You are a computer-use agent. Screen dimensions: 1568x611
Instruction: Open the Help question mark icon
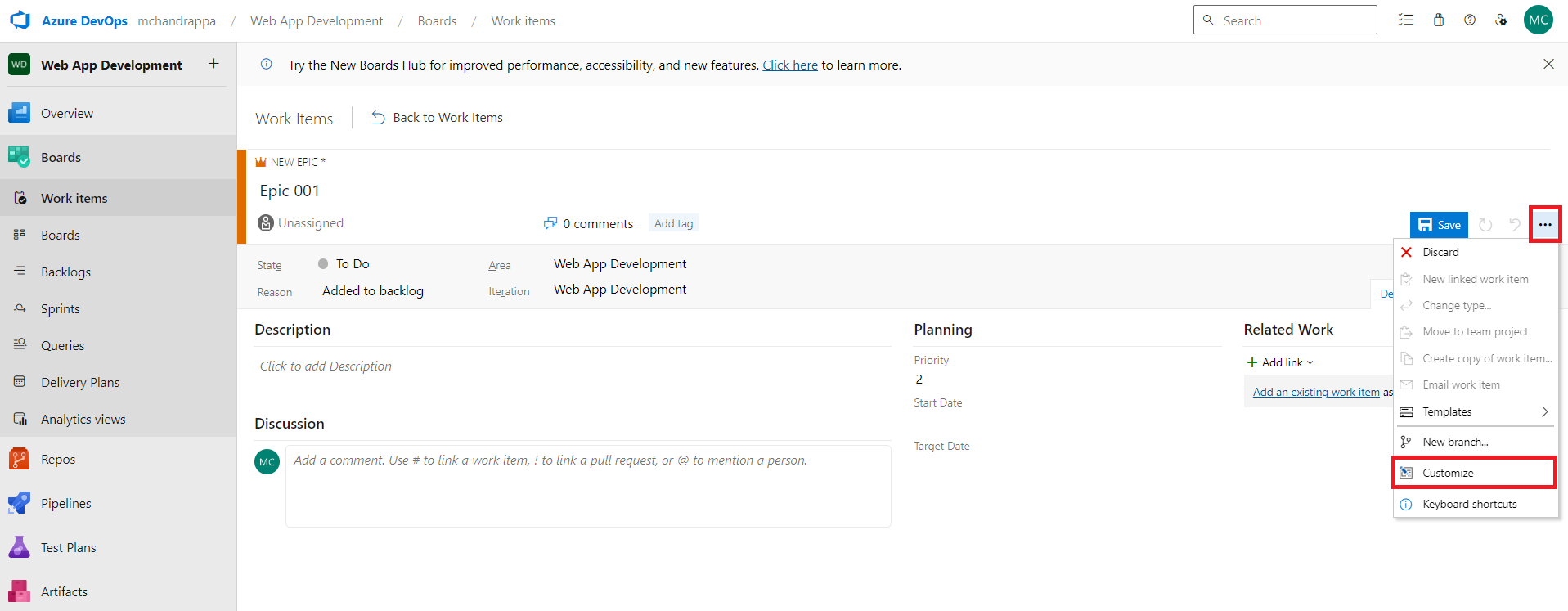click(x=1470, y=20)
